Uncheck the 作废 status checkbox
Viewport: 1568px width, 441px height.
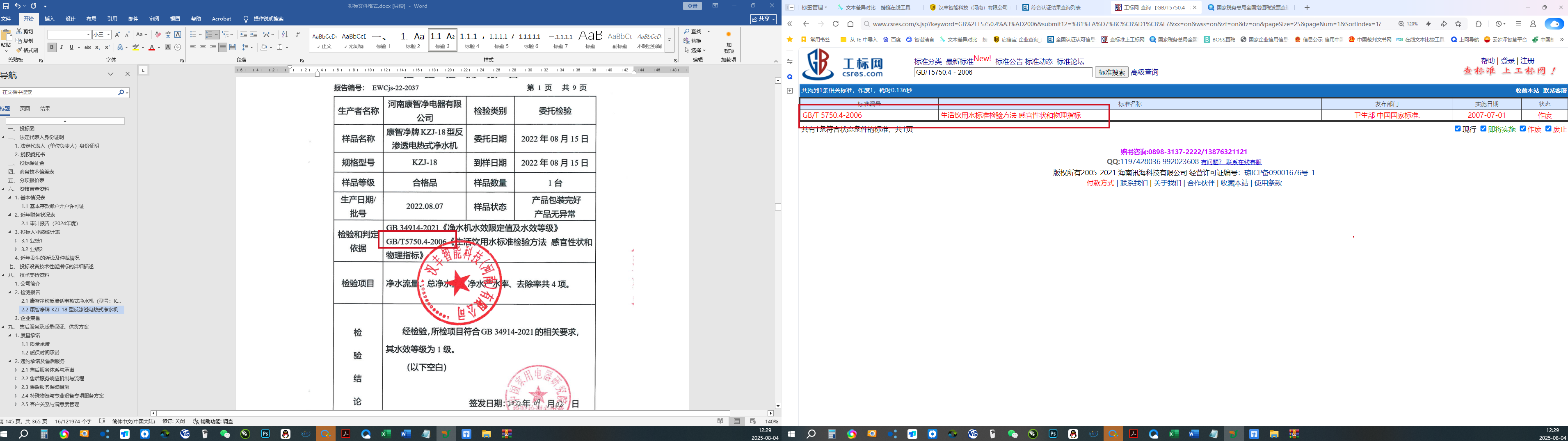click(x=1523, y=128)
